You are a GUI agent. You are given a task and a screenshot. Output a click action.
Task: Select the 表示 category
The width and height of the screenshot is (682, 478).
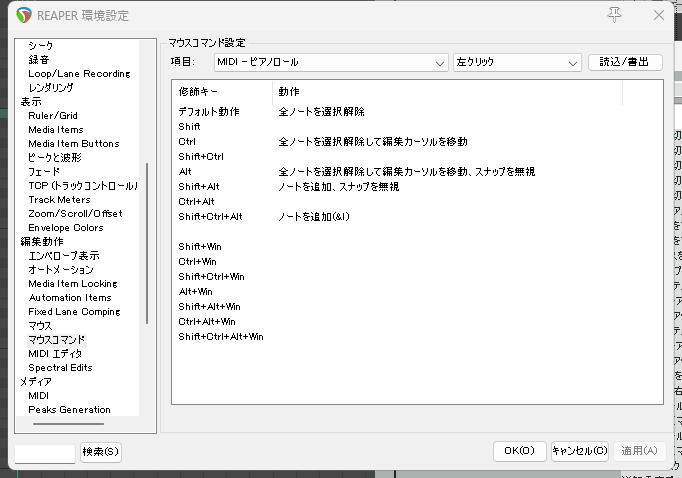coord(31,101)
